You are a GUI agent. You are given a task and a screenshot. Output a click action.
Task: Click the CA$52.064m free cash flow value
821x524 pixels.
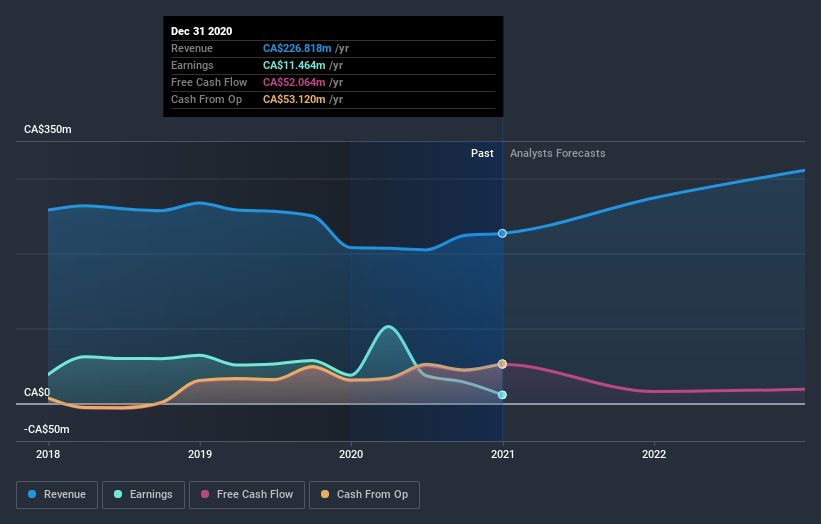pyautogui.click(x=294, y=82)
